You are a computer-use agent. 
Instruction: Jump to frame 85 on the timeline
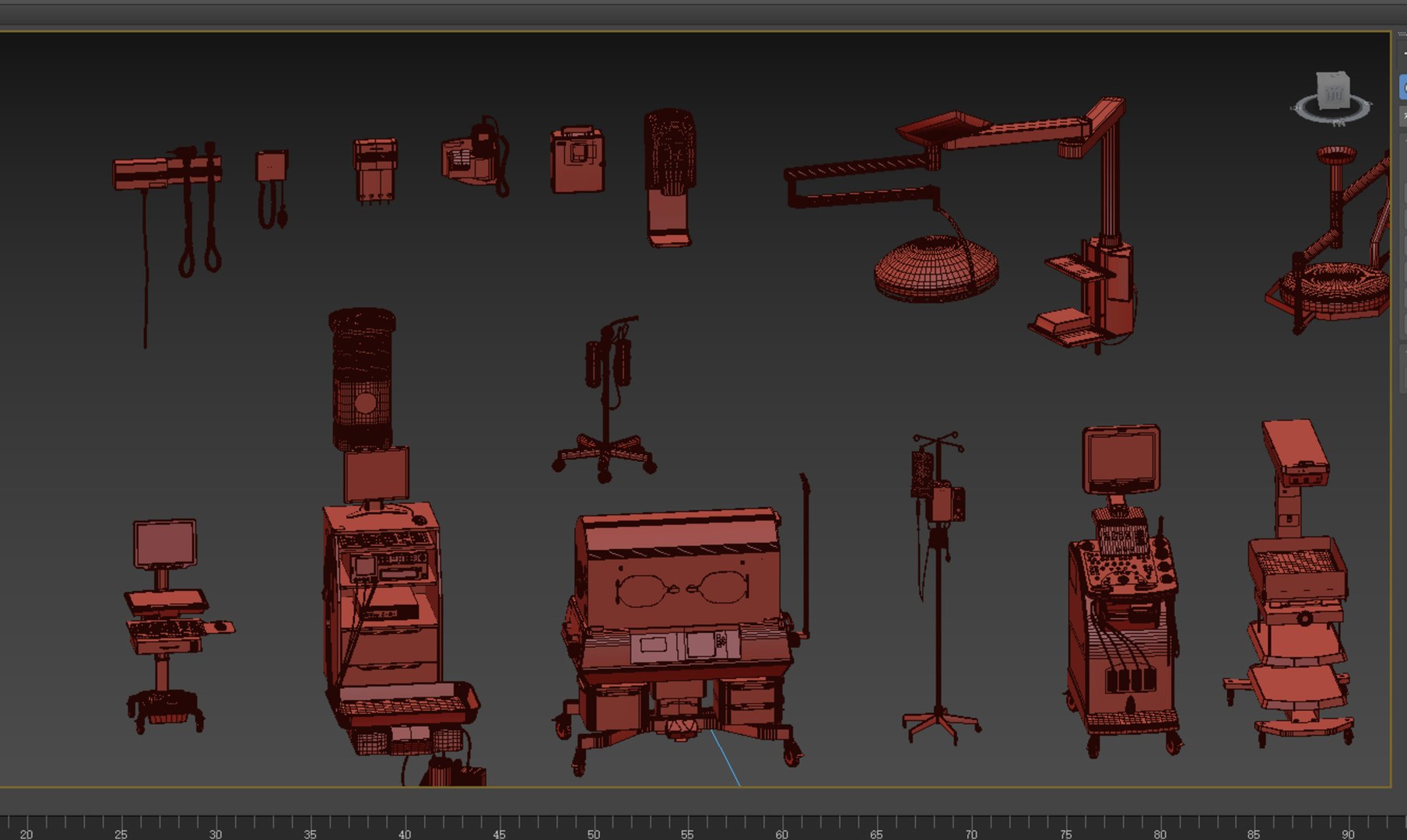[1254, 834]
